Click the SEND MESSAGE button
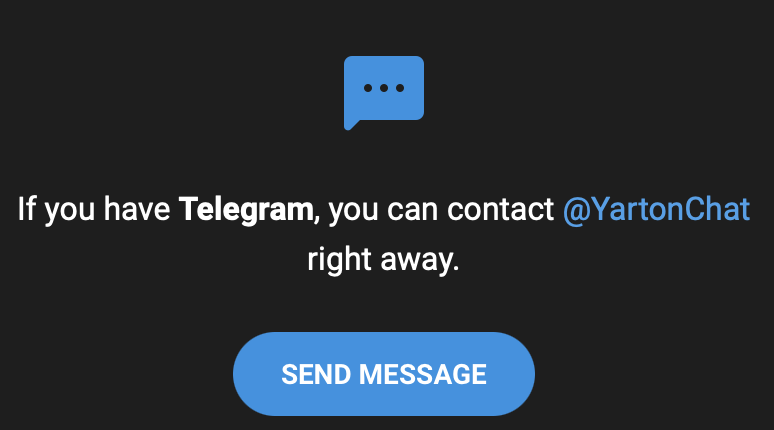 click(384, 374)
